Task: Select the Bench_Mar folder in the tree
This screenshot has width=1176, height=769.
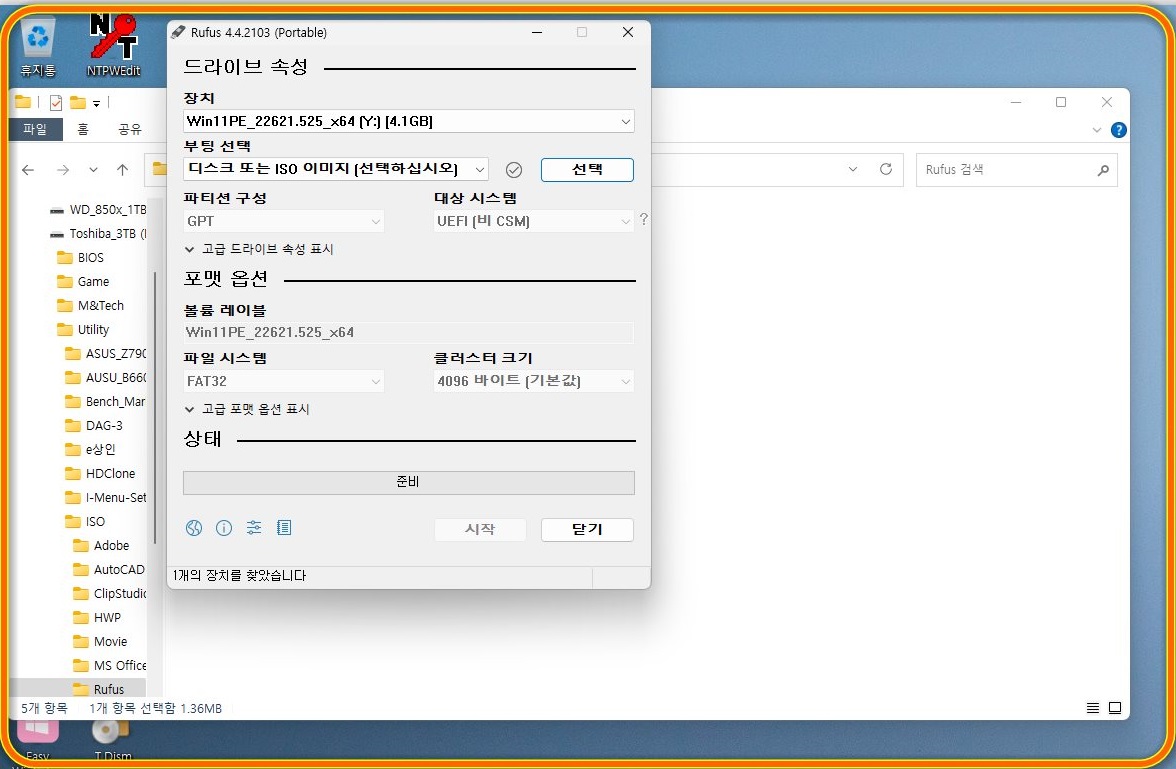Action: pyautogui.click(x=106, y=401)
